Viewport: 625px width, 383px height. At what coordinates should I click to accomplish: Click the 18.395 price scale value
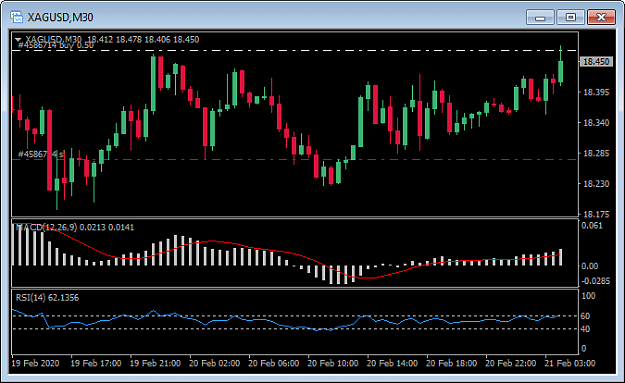(x=596, y=92)
